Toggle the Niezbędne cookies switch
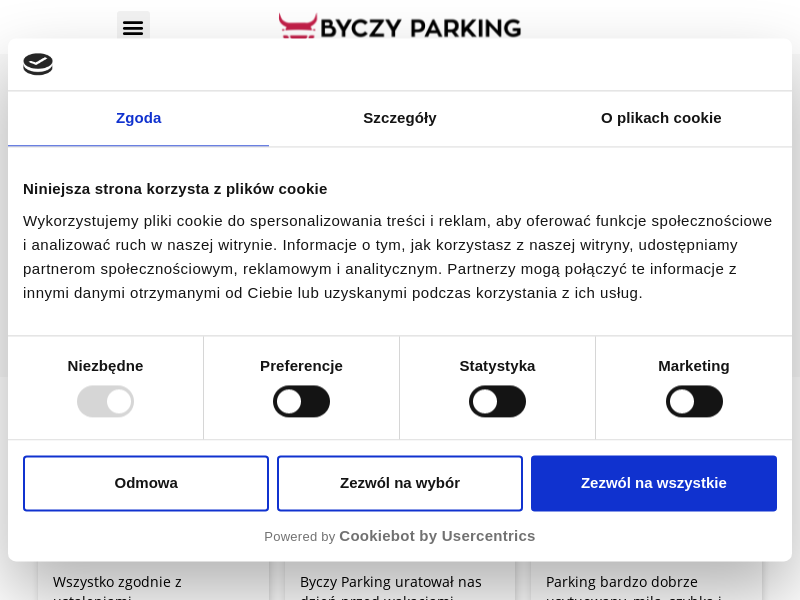Screen dimensions: 800x600 pyautogui.click(x=105, y=401)
